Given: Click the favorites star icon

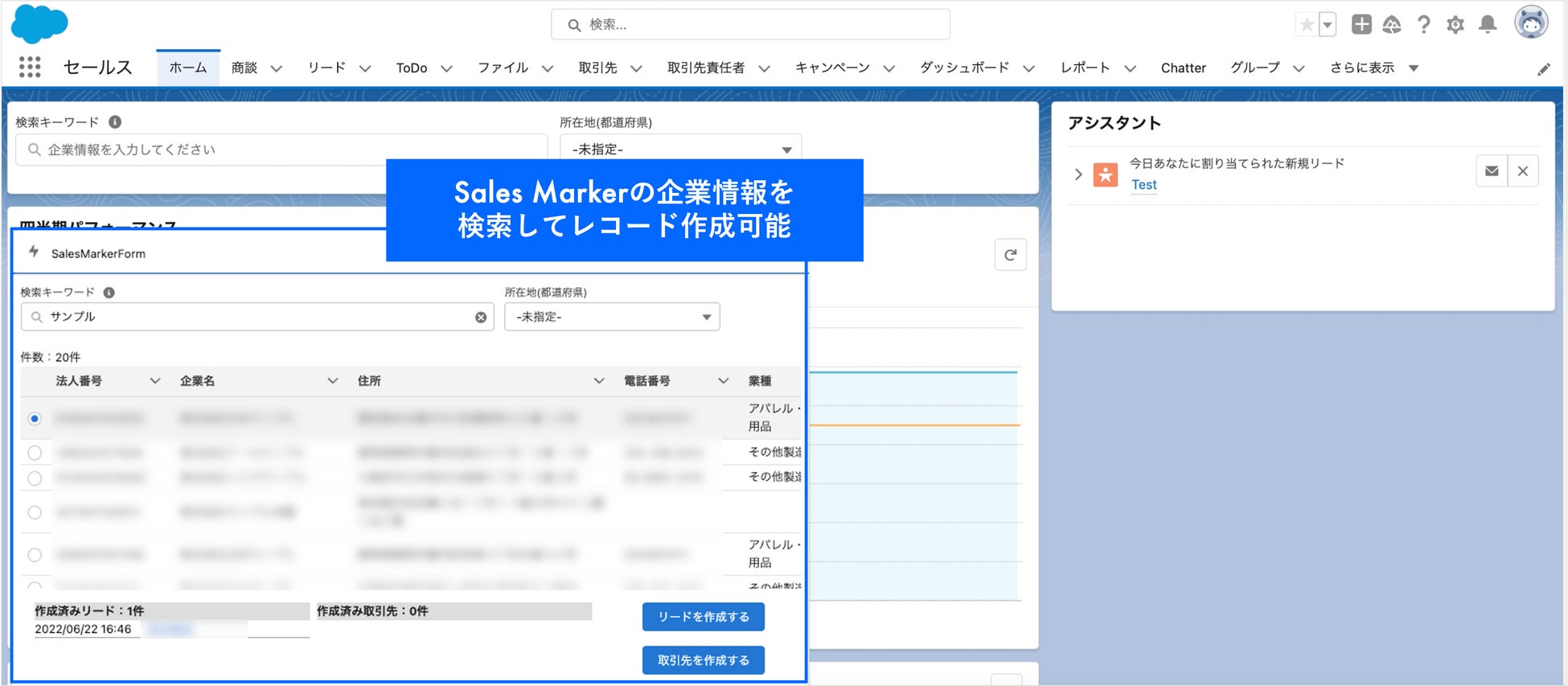Looking at the screenshot, I should coord(1307,25).
